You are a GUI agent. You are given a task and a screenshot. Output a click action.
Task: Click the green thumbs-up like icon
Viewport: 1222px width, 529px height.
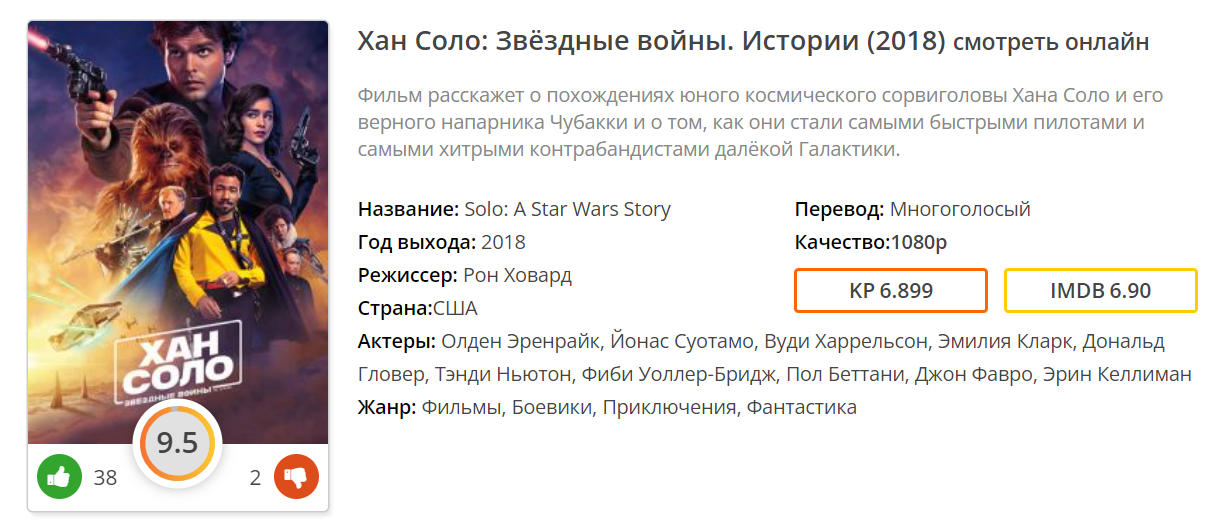[x=59, y=477]
